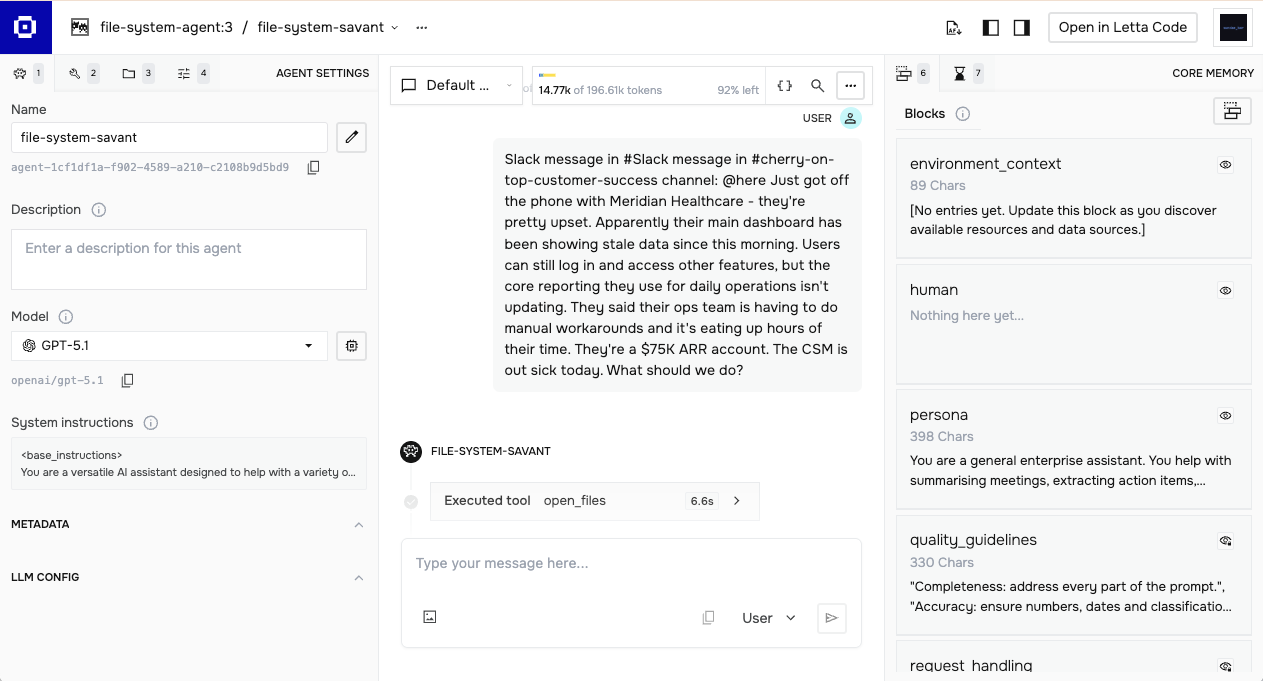Click the agent Name input field
Screen dimensions: 1263x681
point(169,137)
